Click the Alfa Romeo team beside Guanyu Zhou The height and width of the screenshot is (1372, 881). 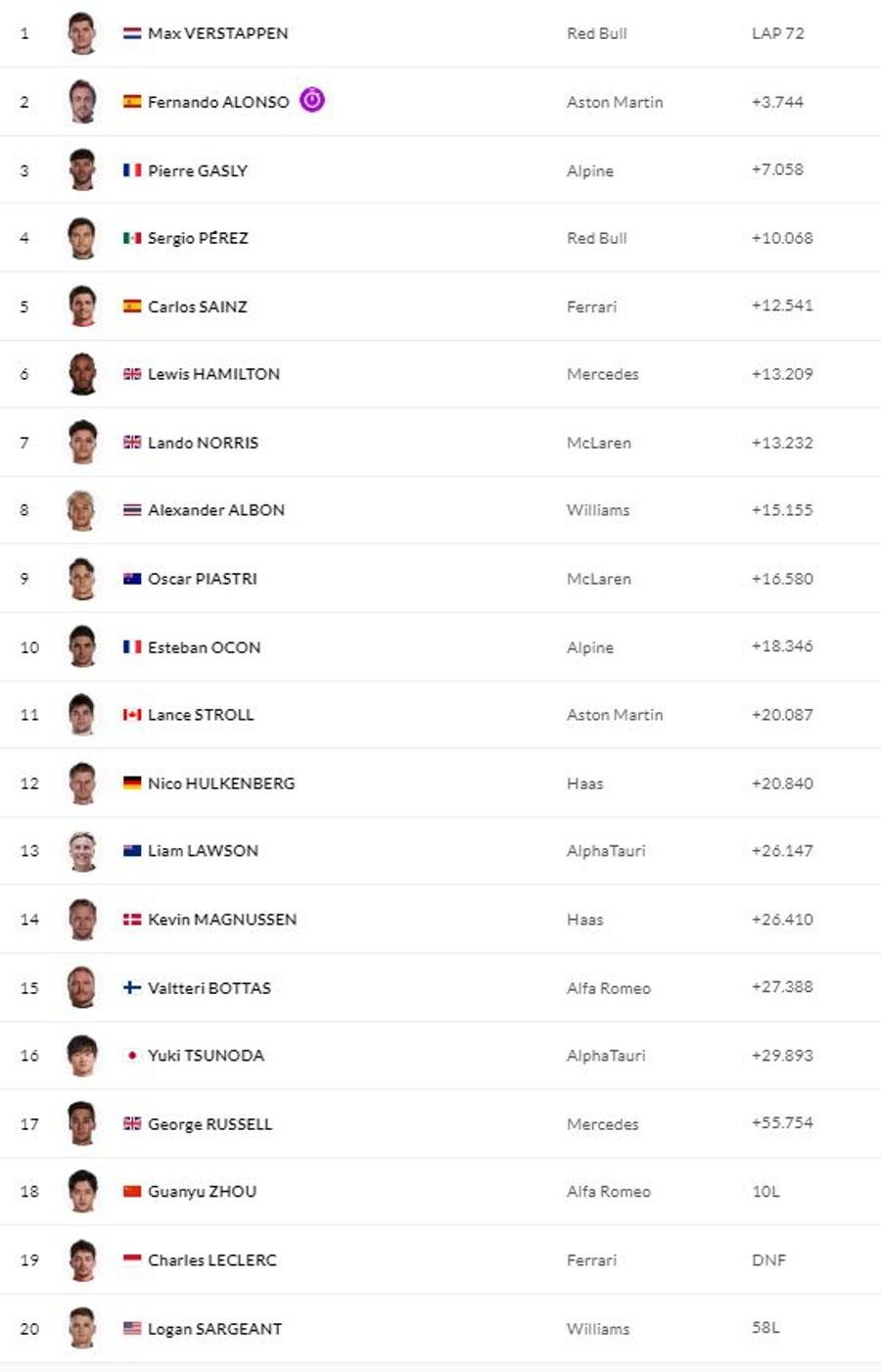click(609, 1192)
